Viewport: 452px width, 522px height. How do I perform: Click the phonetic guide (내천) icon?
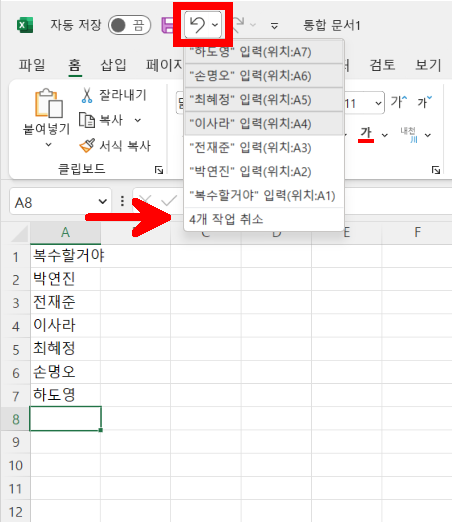point(408,135)
